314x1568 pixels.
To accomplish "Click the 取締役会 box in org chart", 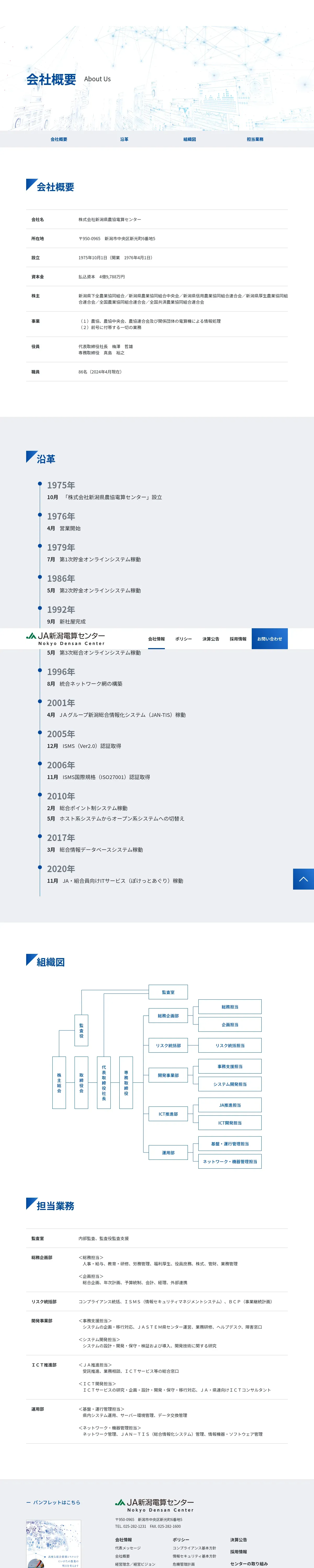I will pyautogui.click(x=82, y=1082).
